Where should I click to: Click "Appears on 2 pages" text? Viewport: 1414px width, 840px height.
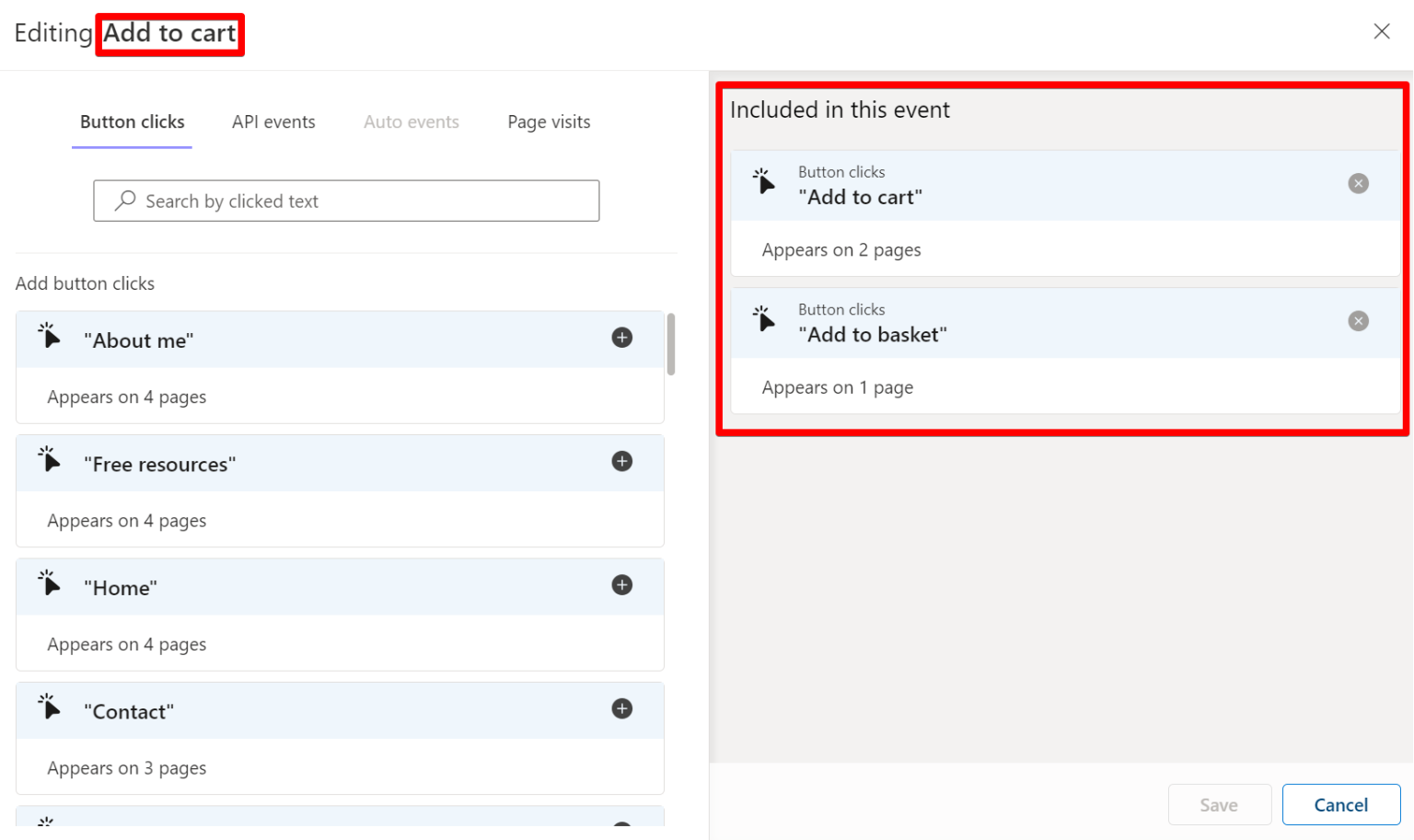pyautogui.click(x=841, y=250)
